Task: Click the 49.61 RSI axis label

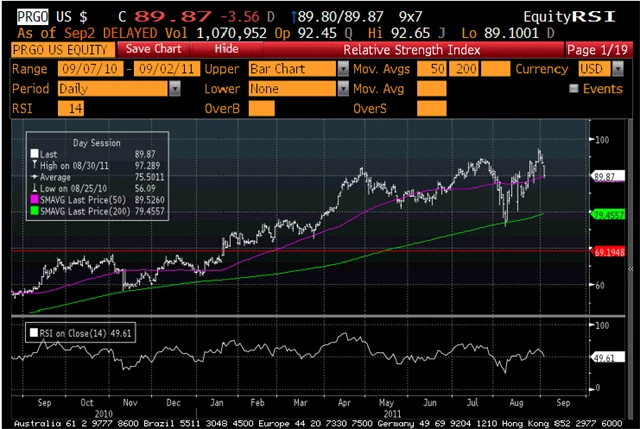Action: [608, 358]
